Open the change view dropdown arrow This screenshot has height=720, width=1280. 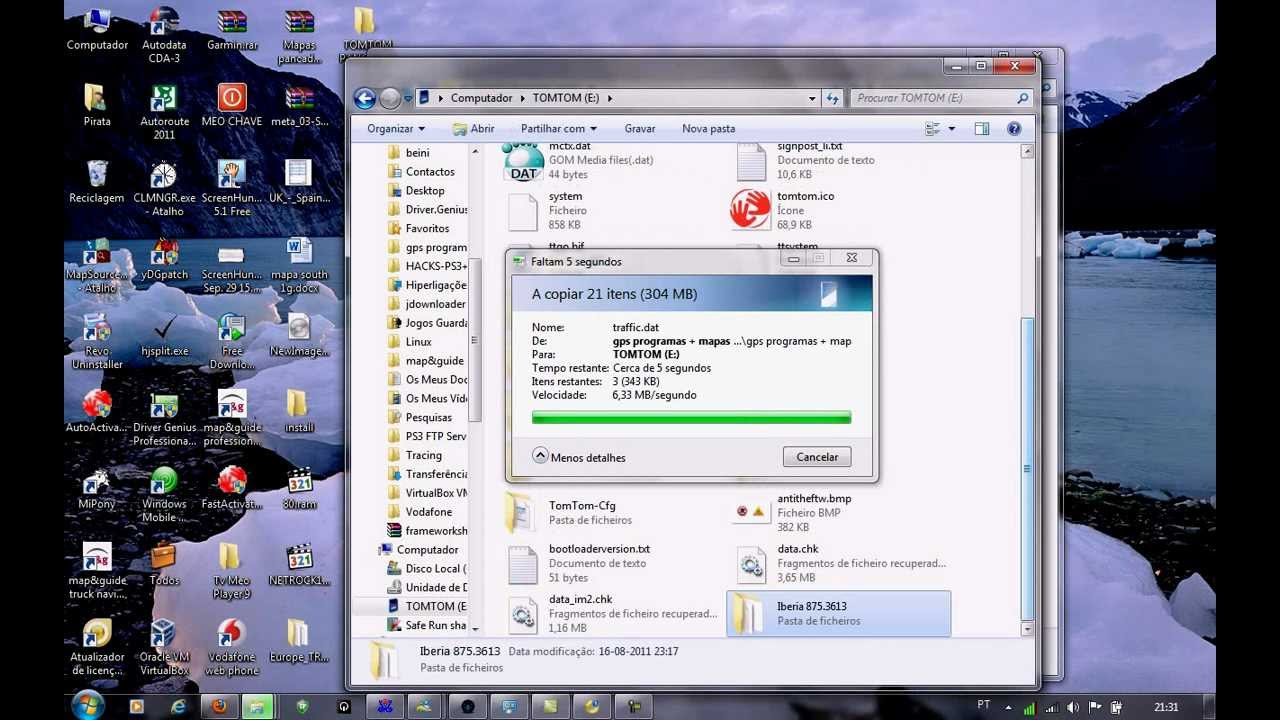point(951,129)
